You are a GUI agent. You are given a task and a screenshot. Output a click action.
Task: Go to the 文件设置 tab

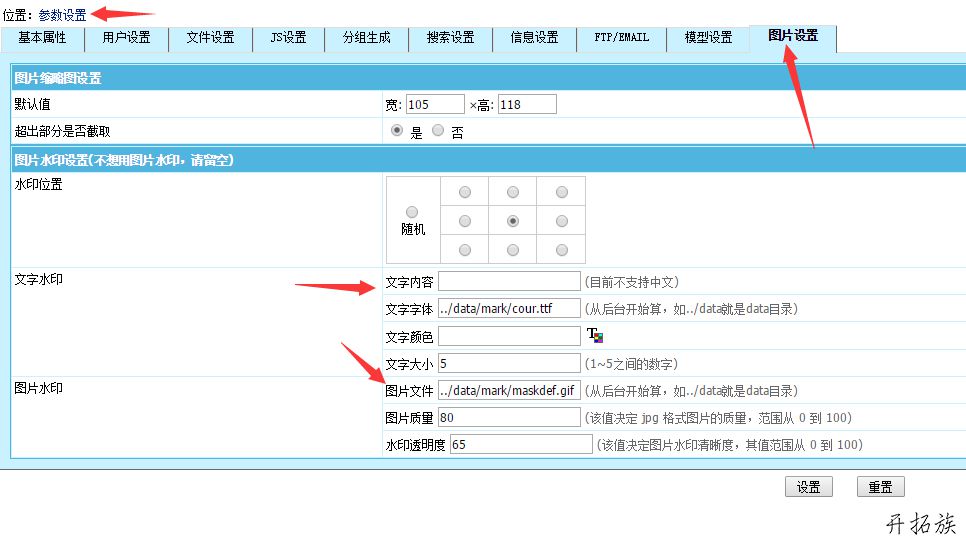[210, 38]
